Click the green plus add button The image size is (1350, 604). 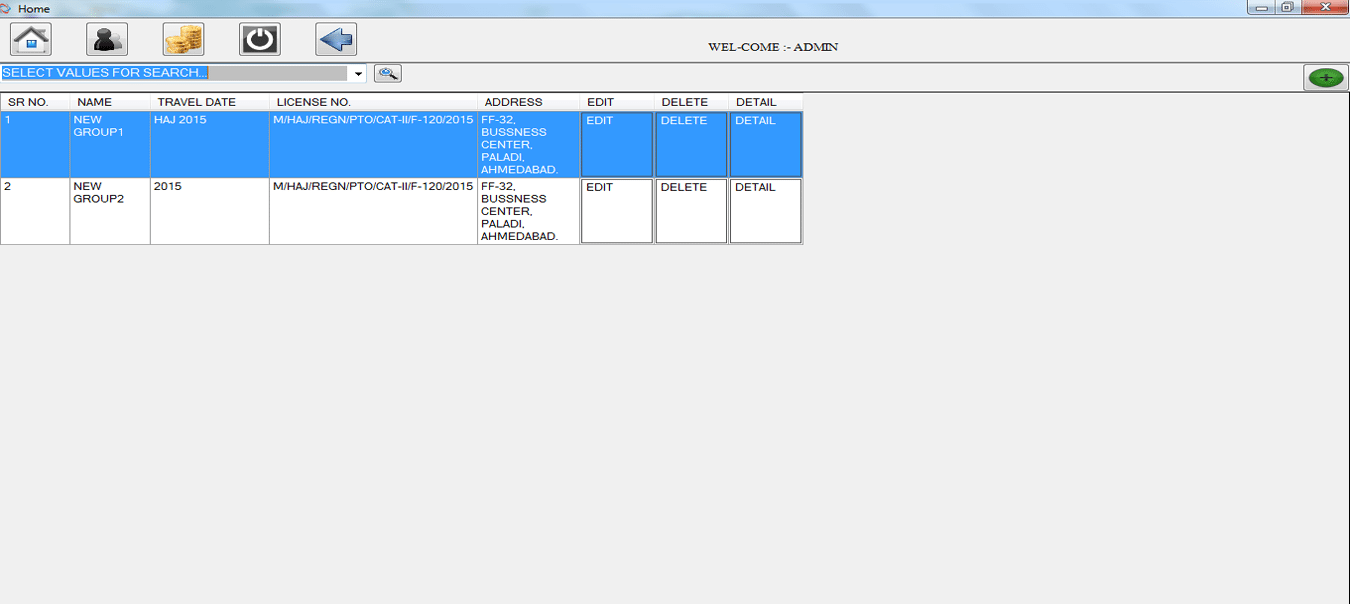(x=1326, y=77)
